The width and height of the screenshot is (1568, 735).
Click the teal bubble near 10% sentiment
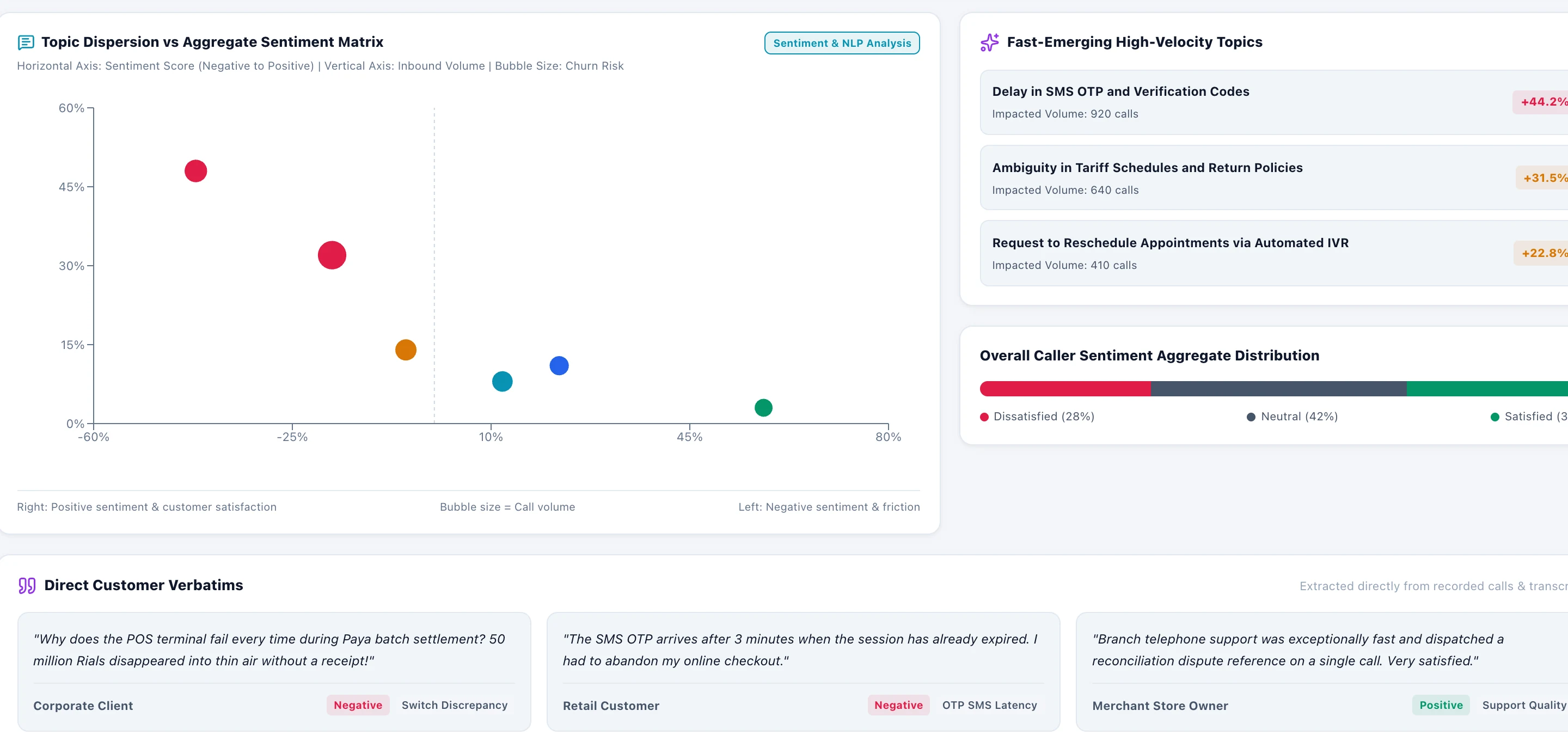coord(502,382)
